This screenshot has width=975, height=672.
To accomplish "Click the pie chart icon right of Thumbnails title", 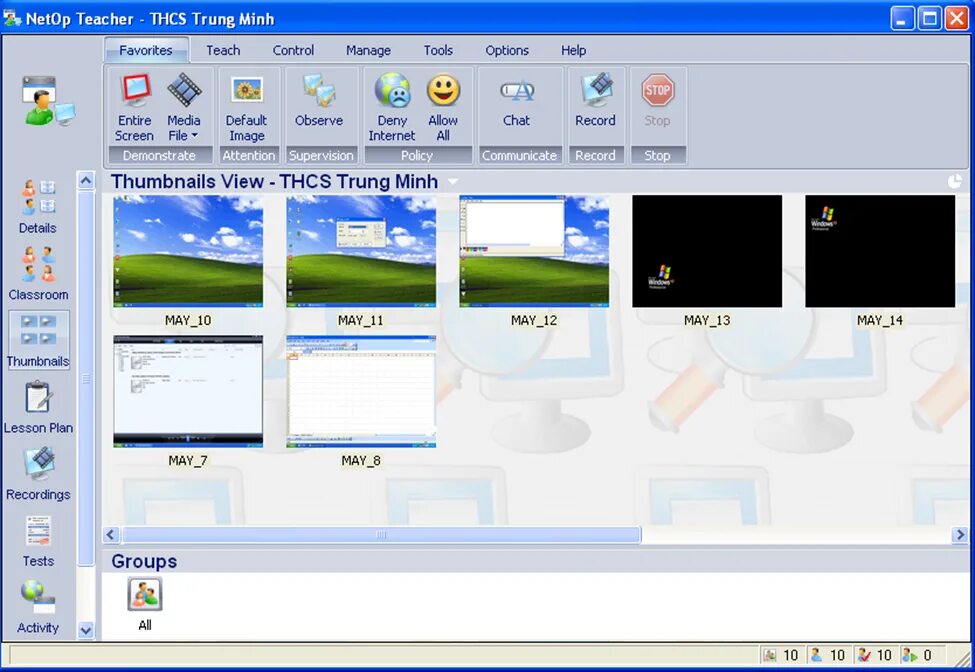I will (x=954, y=182).
